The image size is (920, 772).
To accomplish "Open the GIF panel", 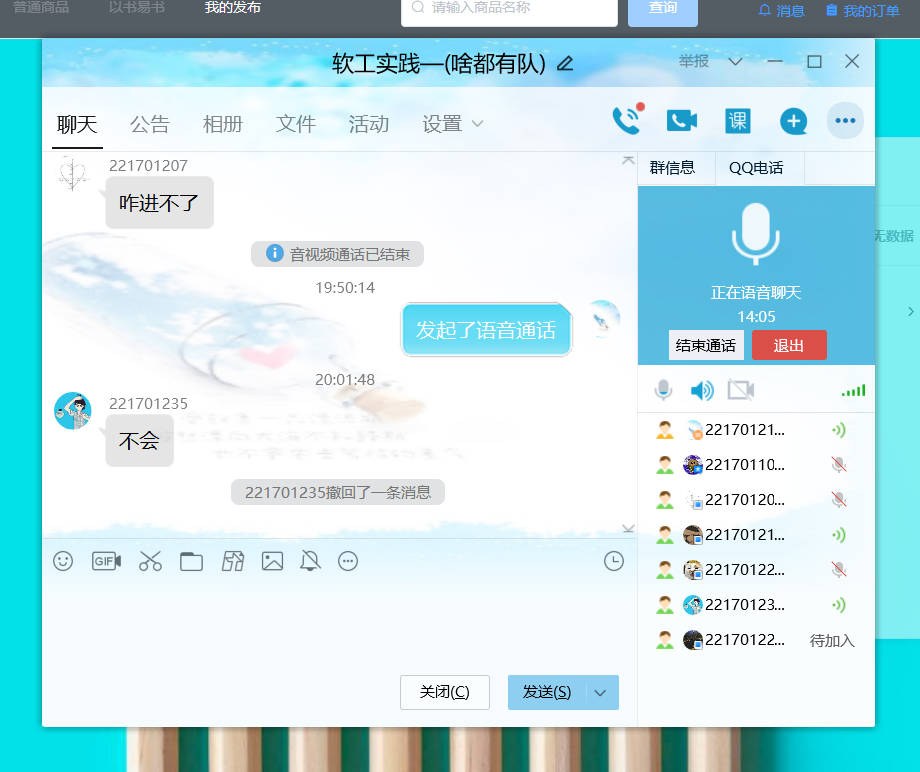I will (x=106, y=561).
